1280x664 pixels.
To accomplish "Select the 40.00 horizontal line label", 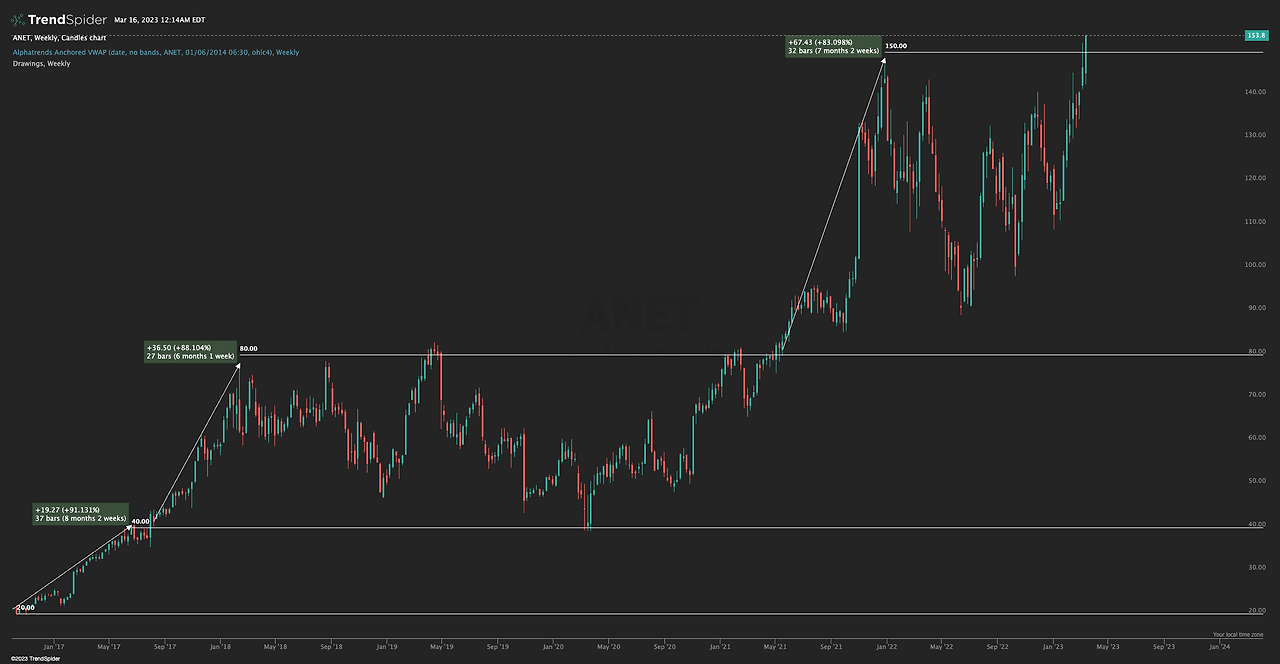I will click(140, 521).
